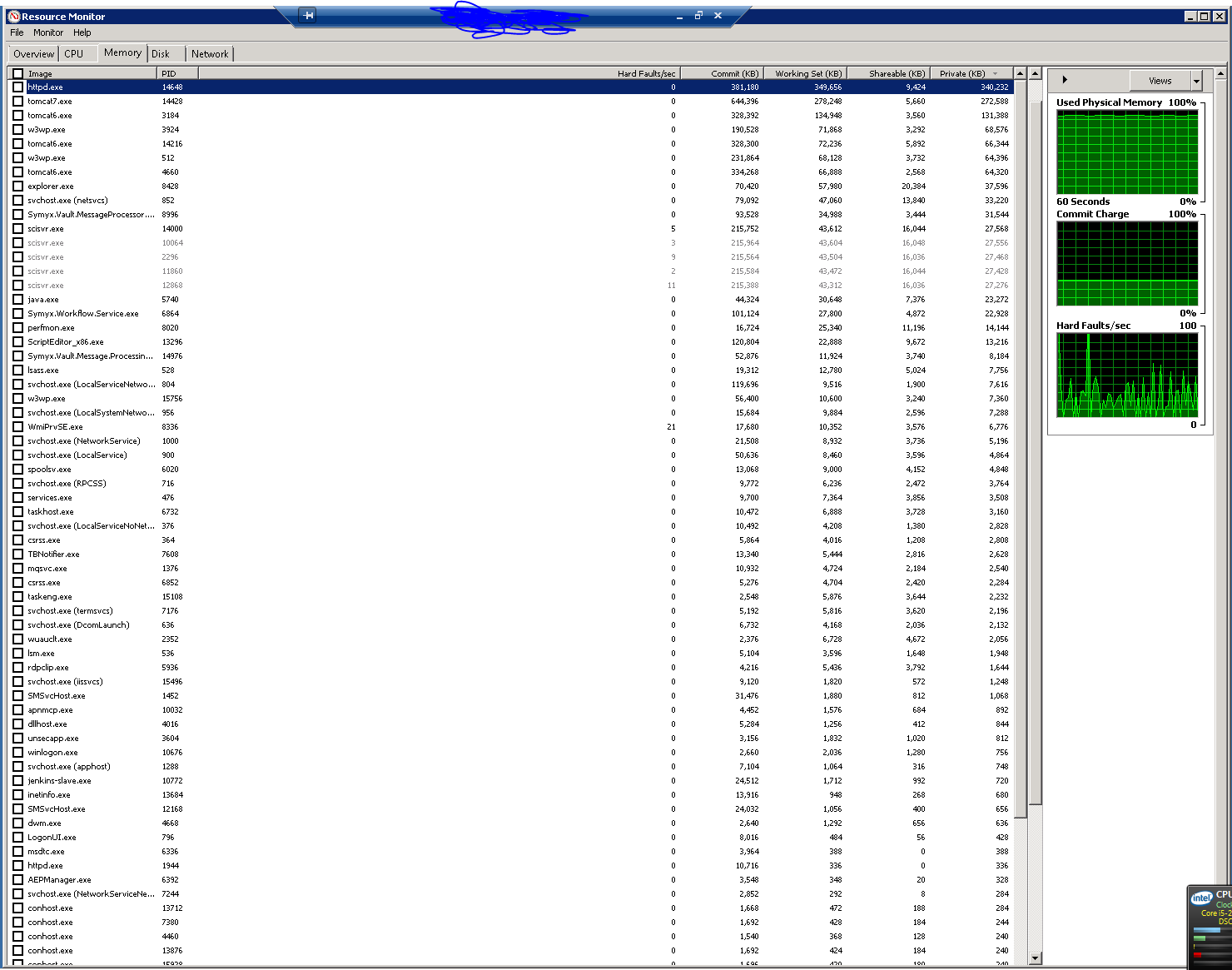1232x970 pixels.
Task: Click the Views button
Action: (x=1160, y=81)
